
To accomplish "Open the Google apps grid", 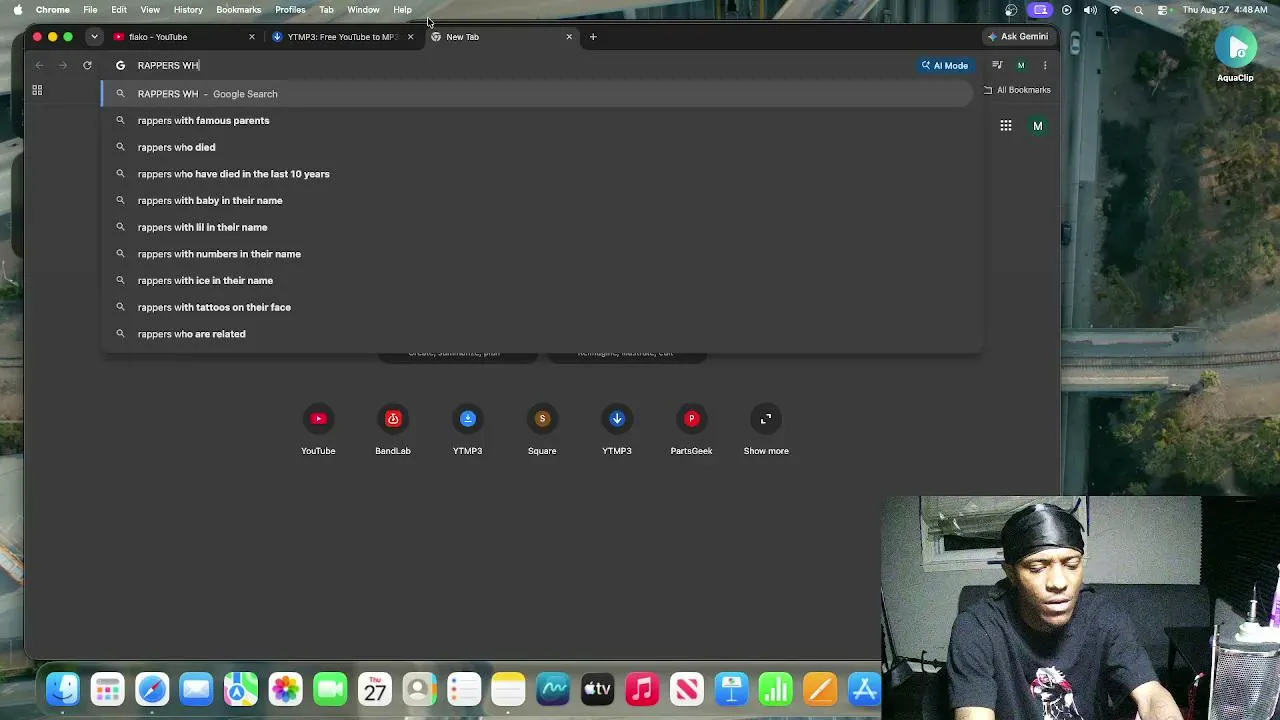I will [1006, 126].
